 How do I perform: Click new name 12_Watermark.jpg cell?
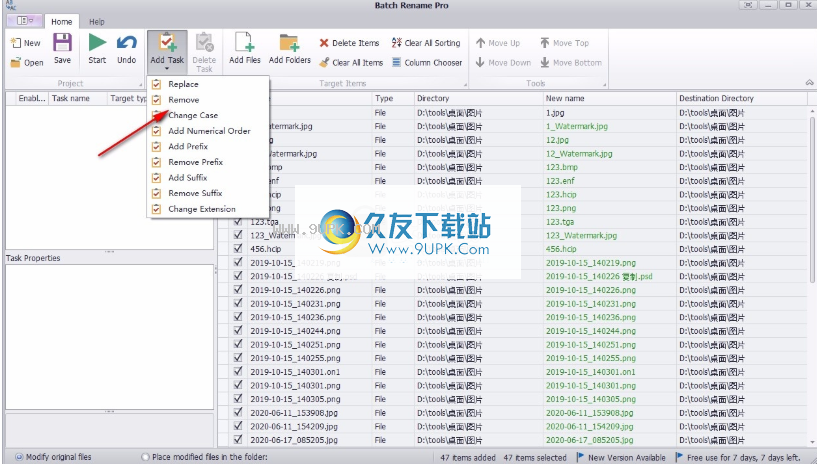[609, 154]
